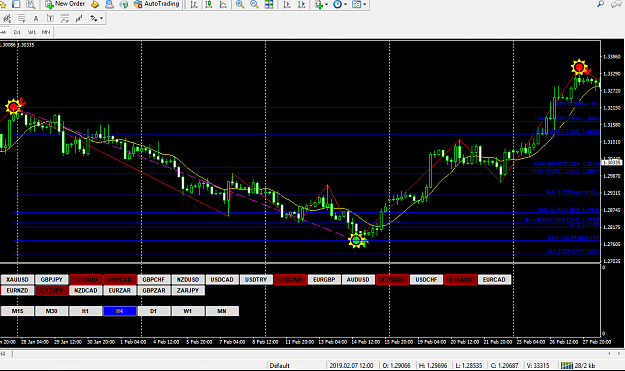
Task: Select USDCHF symbol button
Action: [x=426, y=279]
